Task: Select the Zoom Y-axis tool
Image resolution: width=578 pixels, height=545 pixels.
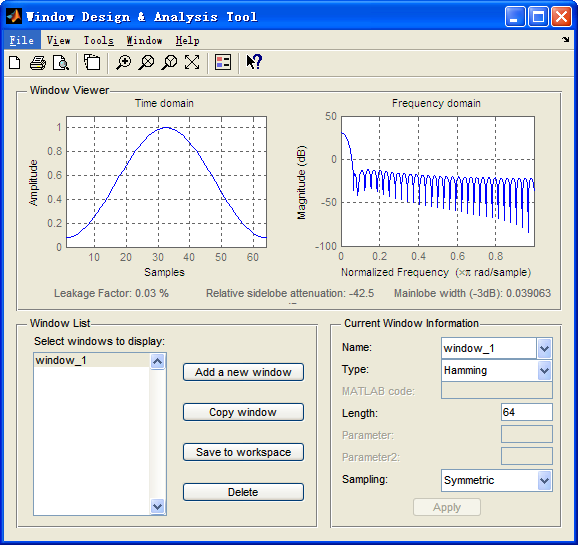Action: [169, 62]
